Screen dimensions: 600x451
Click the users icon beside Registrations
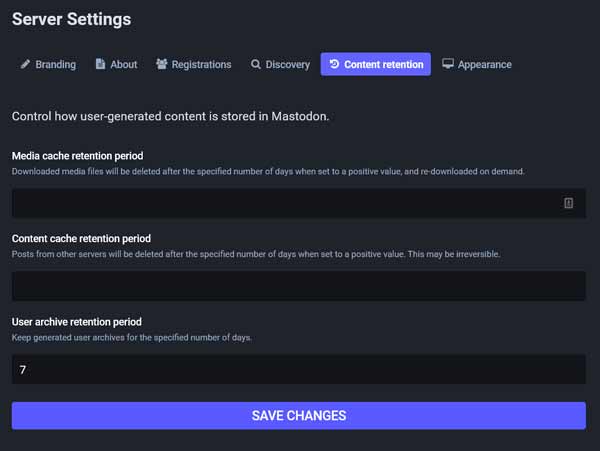[x=161, y=64]
